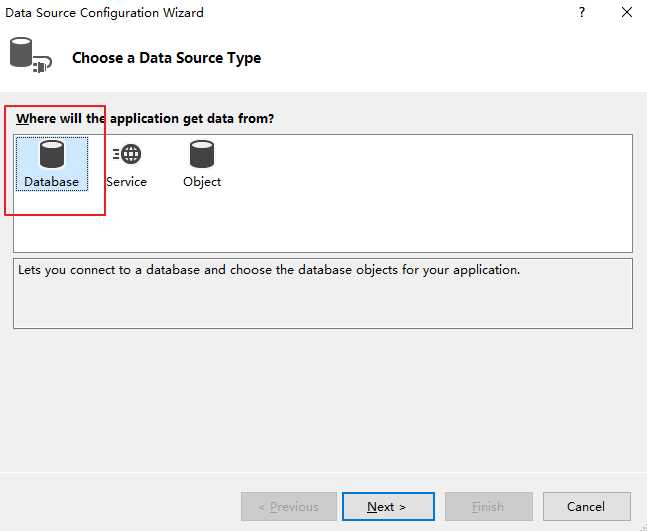
Task: Click the Cancel button
Action: [586, 506]
